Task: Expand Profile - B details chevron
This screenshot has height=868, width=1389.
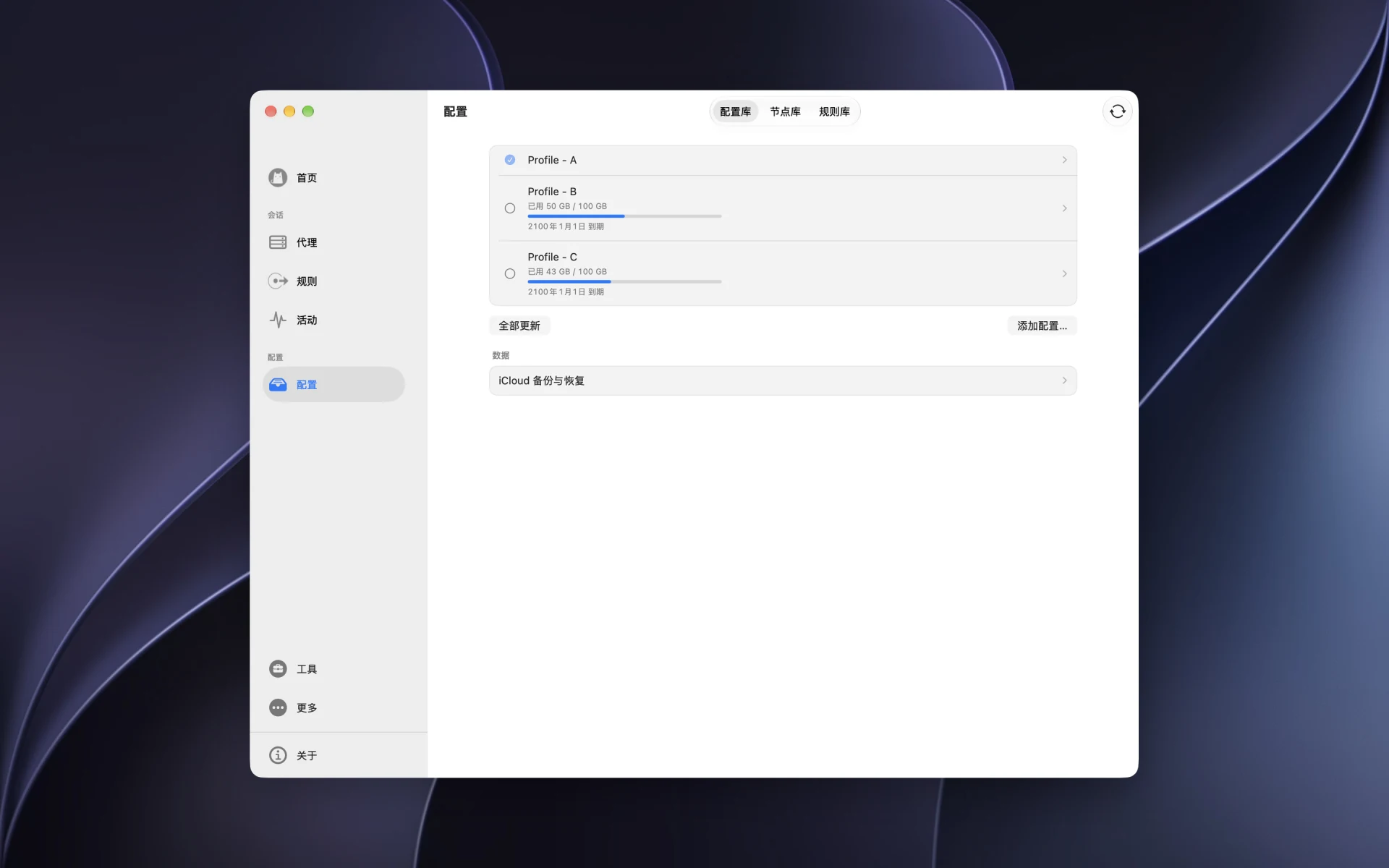Action: (1064, 208)
